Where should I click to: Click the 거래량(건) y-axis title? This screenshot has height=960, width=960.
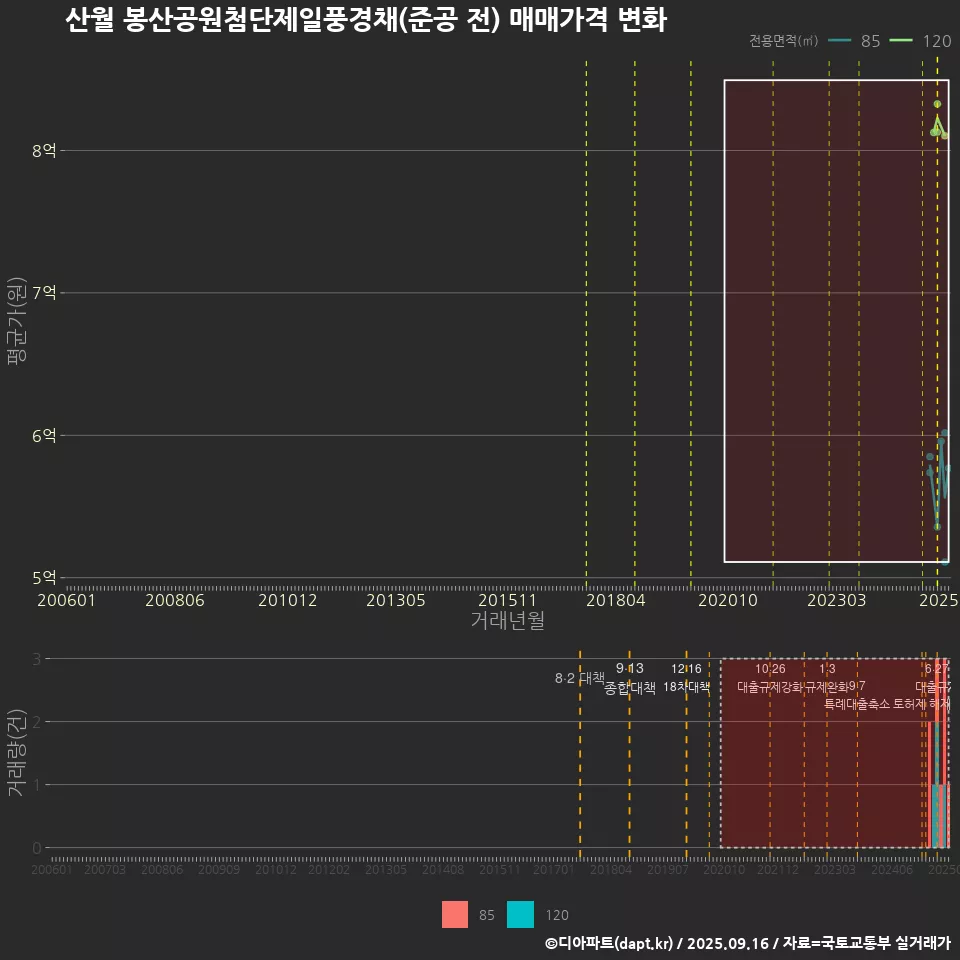[15, 752]
